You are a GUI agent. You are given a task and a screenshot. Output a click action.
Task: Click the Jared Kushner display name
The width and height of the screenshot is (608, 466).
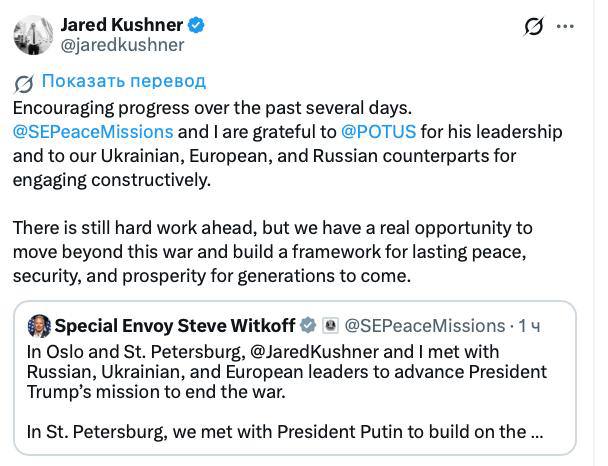(122, 25)
